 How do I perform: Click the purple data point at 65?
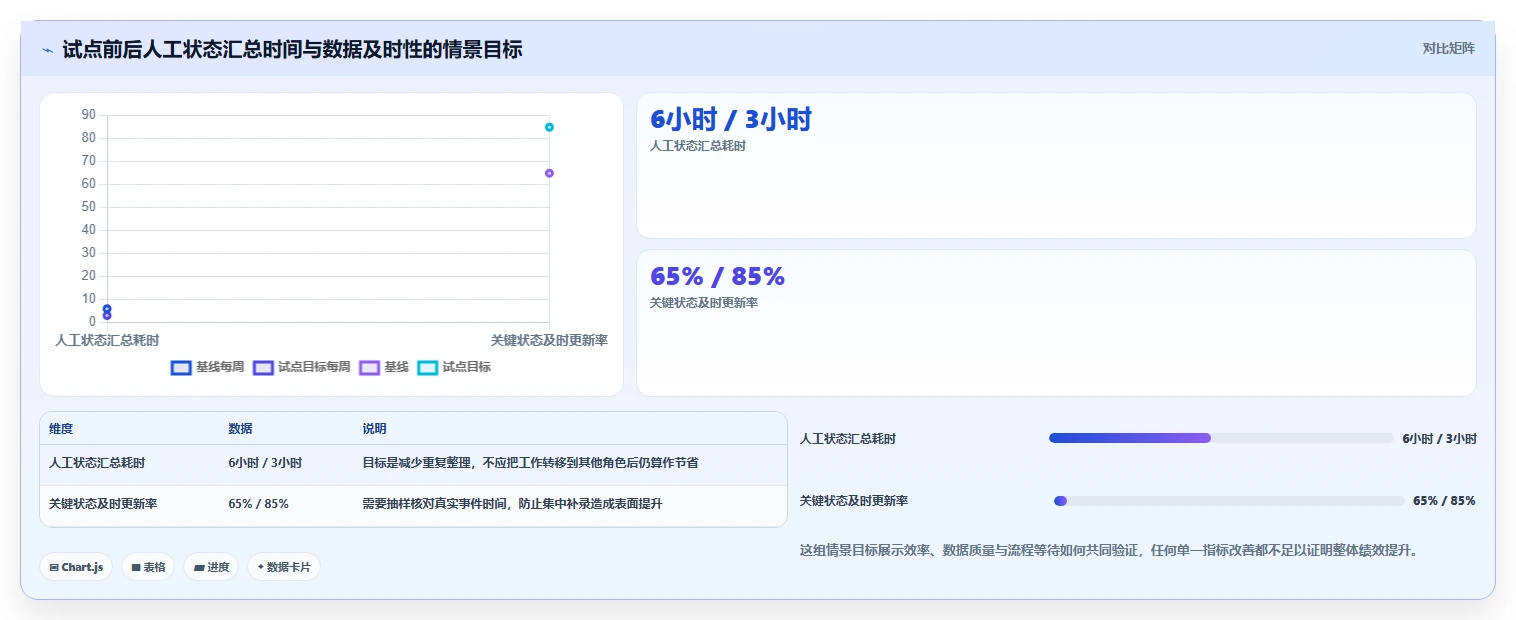click(x=549, y=173)
